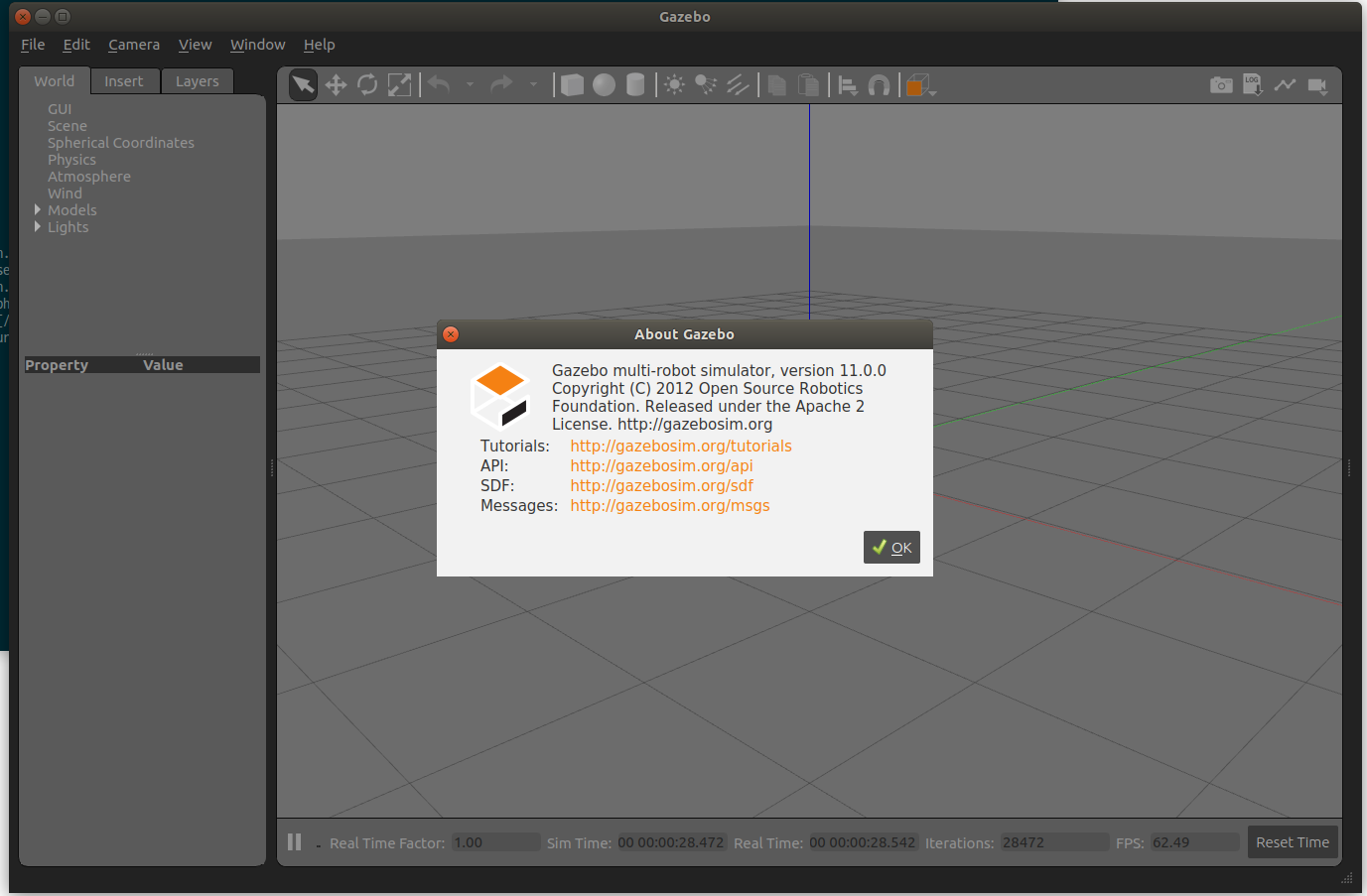
Task: Click OK in About Gazebo dialog
Action: pos(891,548)
